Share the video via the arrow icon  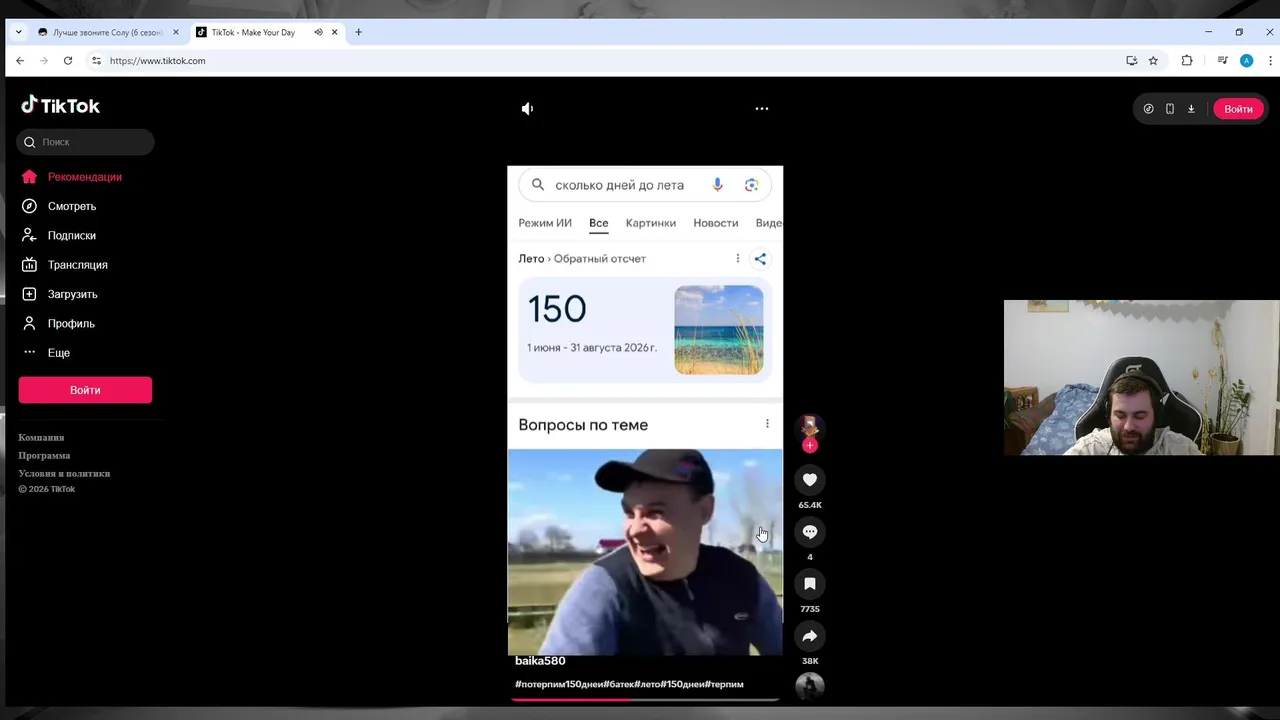coord(810,636)
